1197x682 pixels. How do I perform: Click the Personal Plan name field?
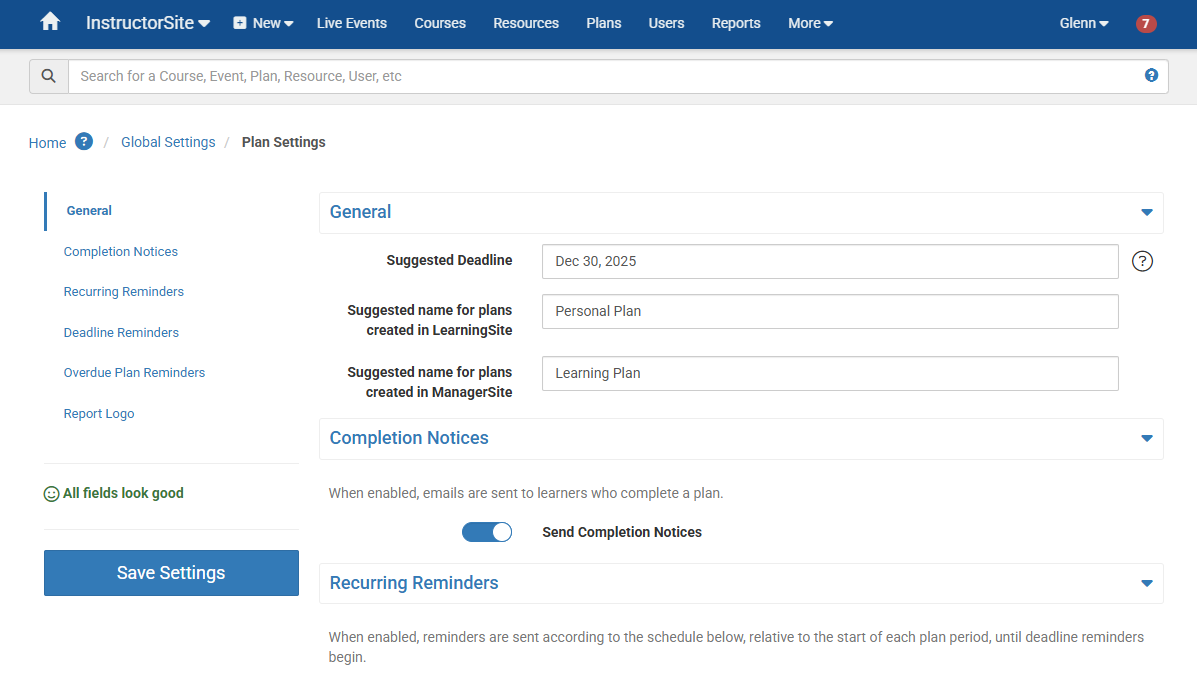pyautogui.click(x=830, y=312)
